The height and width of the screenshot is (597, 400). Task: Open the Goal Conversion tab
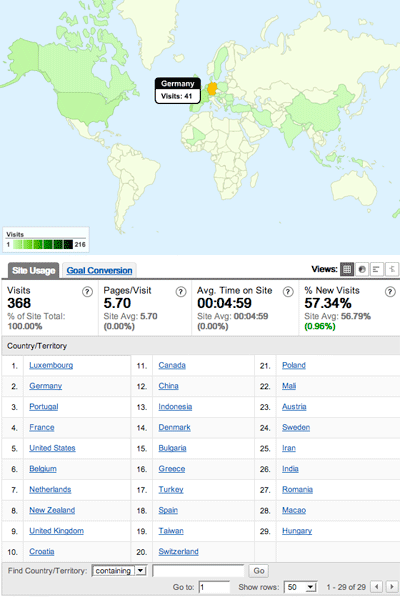tap(99, 270)
